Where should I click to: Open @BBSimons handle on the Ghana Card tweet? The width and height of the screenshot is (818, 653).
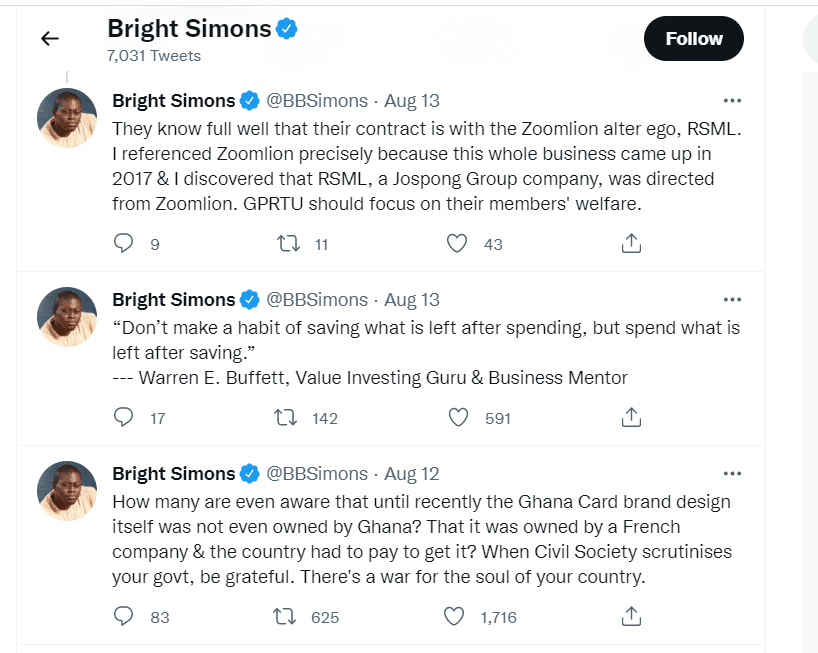pyautogui.click(x=317, y=474)
